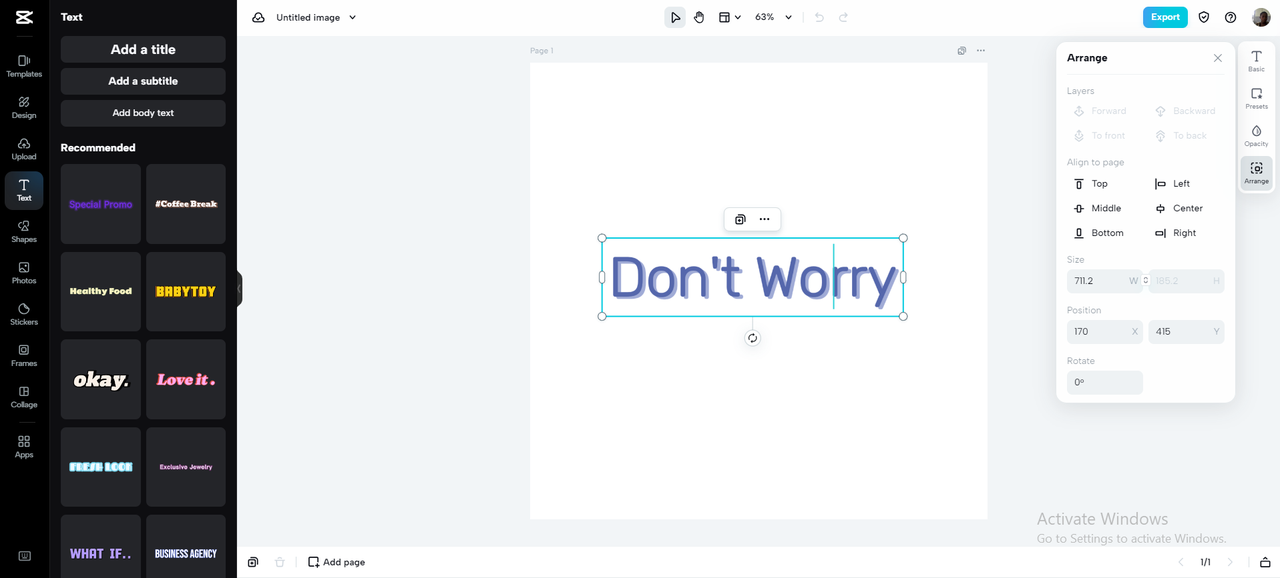1280x578 pixels.
Task: Choose the #Coffee Break text preset
Action: [x=186, y=204]
